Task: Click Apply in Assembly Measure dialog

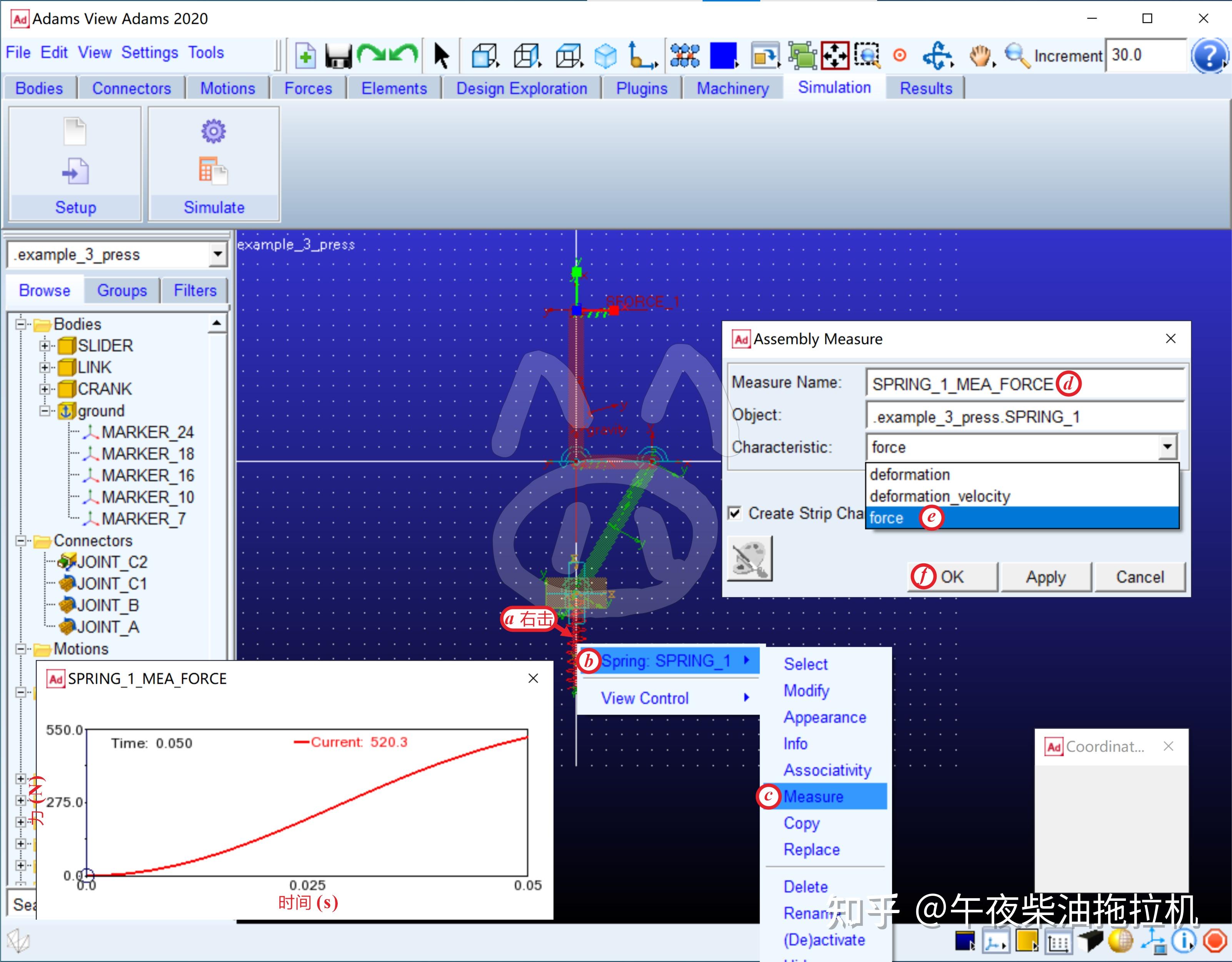Action: (x=1046, y=577)
